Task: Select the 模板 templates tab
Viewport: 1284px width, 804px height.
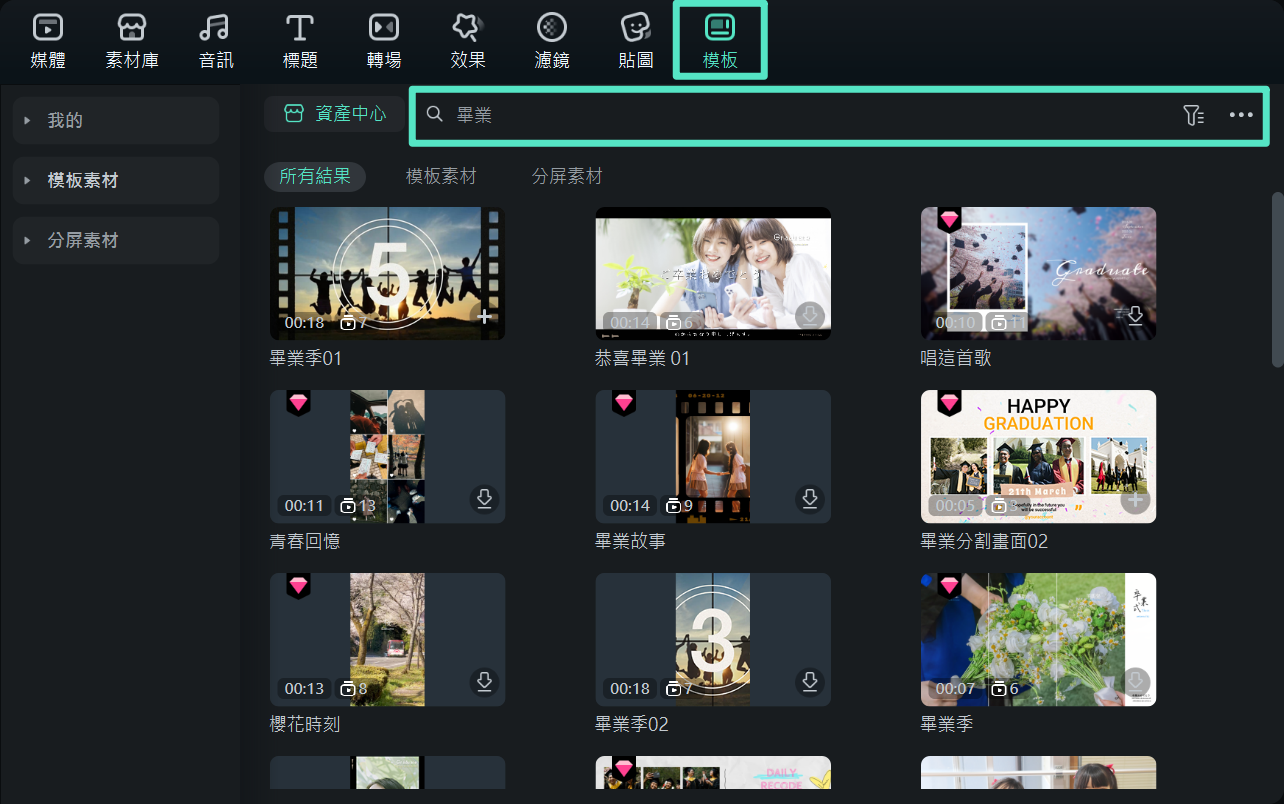Action: [720, 42]
